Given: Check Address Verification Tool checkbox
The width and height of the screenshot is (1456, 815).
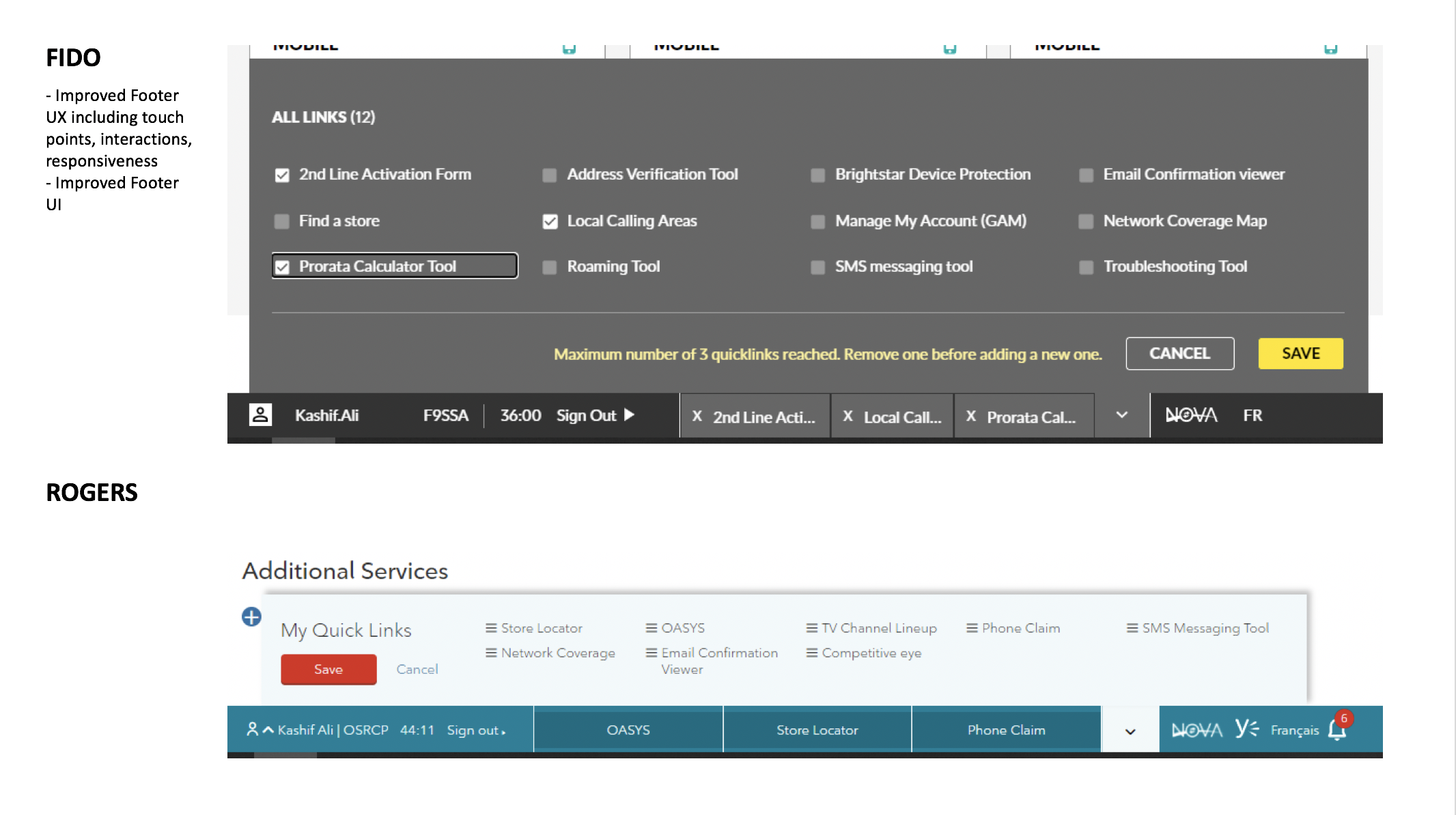Looking at the screenshot, I should (550, 175).
